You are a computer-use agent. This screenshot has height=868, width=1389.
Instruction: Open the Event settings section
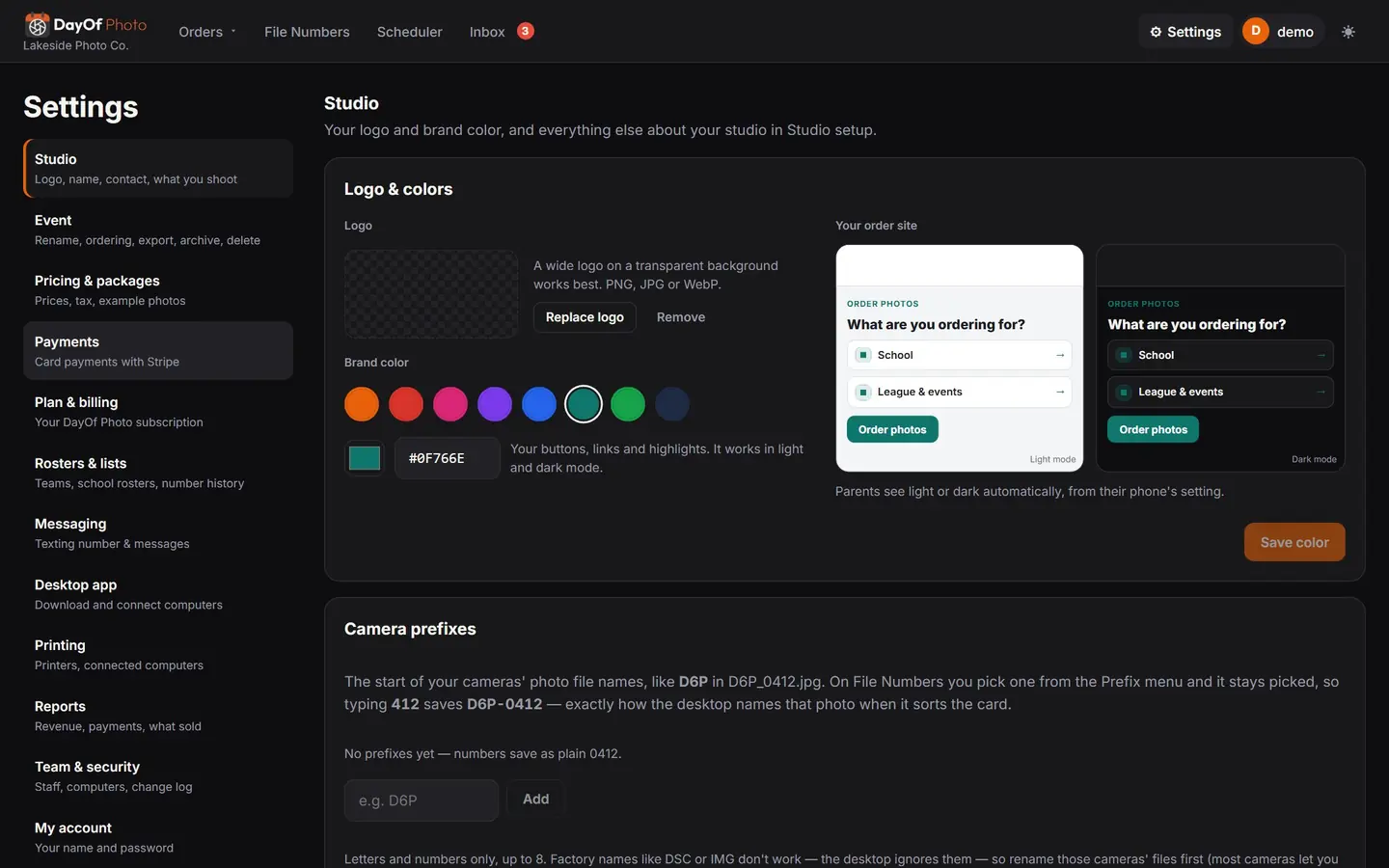coord(158,230)
